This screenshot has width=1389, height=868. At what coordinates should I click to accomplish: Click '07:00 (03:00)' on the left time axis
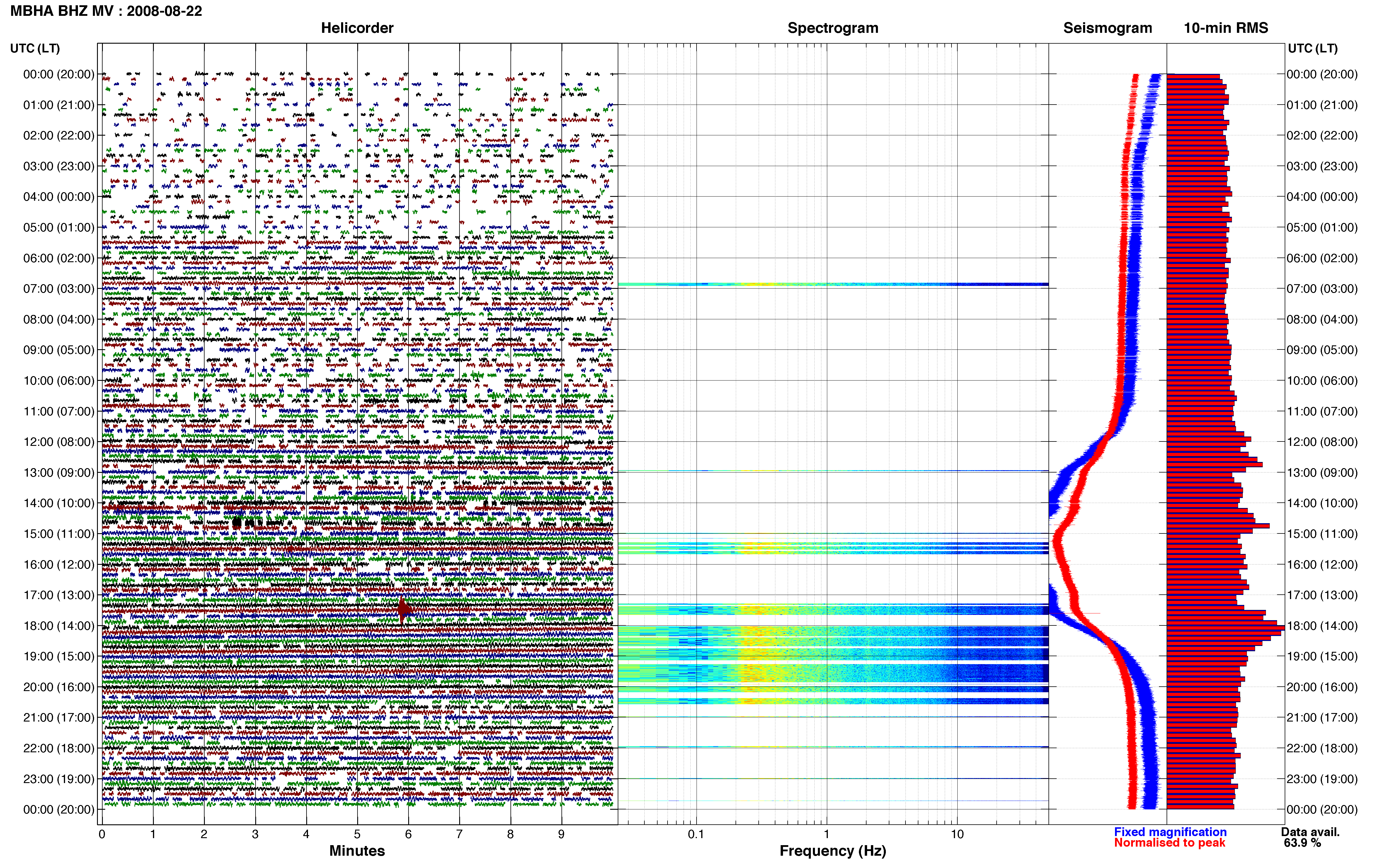click(59, 289)
